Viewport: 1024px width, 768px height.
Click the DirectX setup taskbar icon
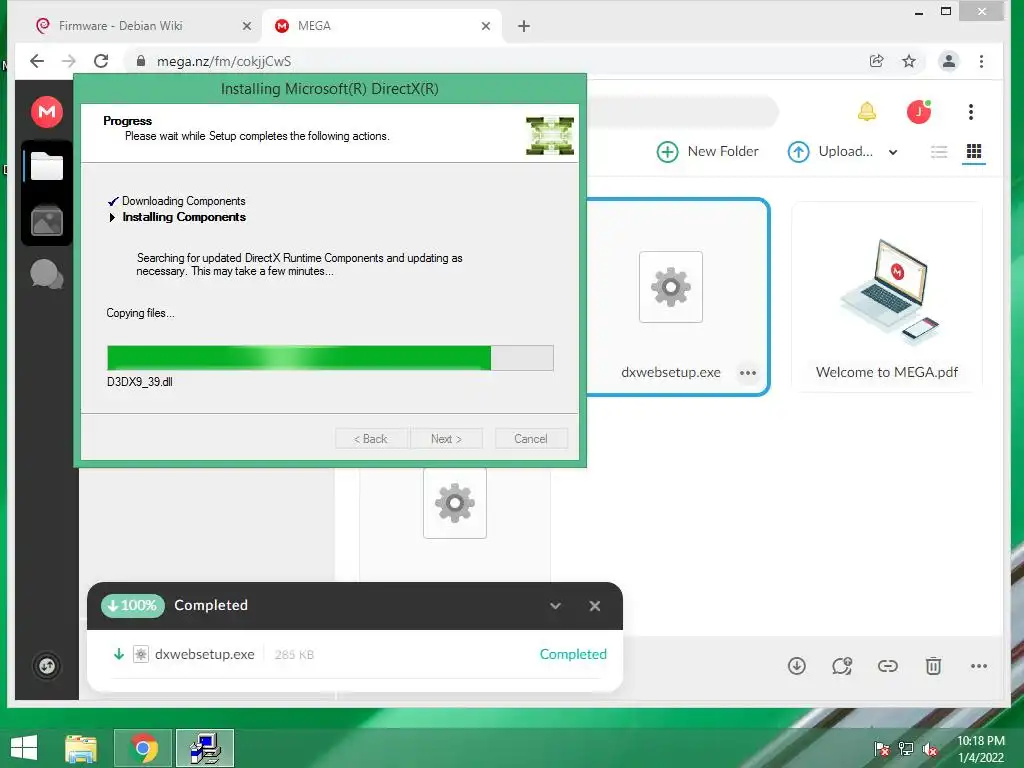pos(205,748)
